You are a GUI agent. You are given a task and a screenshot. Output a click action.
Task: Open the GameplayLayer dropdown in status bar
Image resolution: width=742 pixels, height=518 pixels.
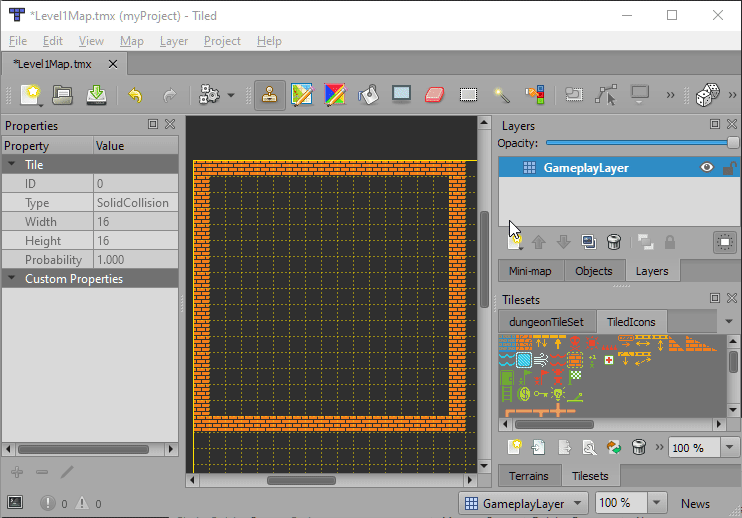[521, 504]
